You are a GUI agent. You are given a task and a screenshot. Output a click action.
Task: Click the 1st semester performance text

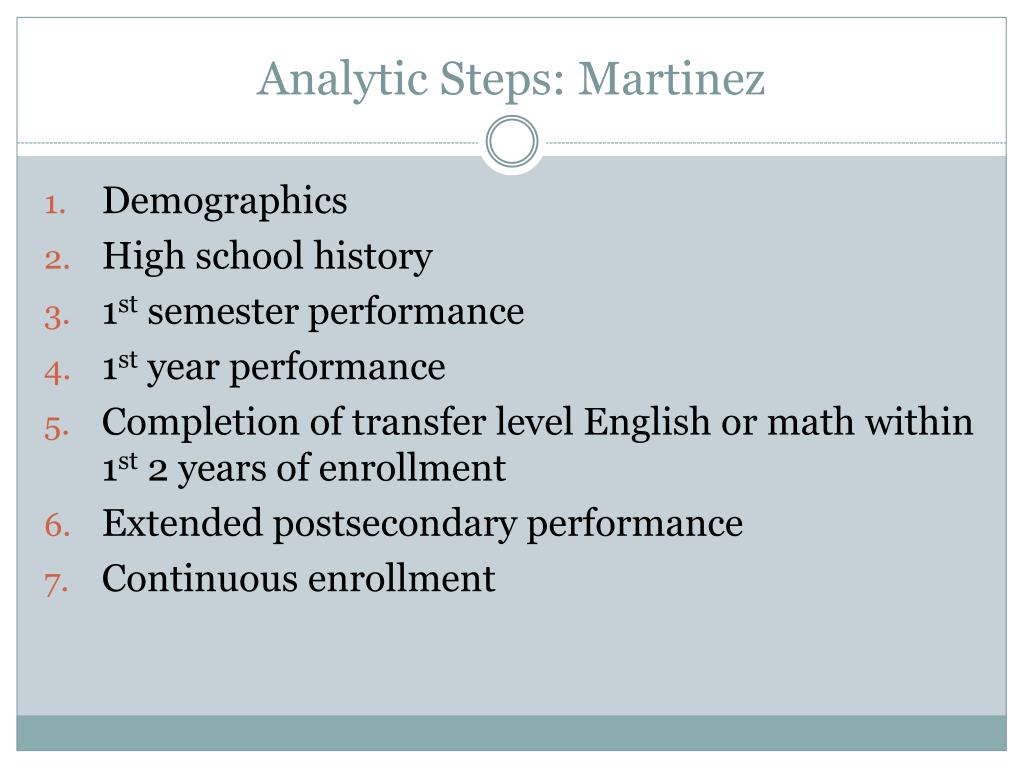pyautogui.click(x=313, y=311)
